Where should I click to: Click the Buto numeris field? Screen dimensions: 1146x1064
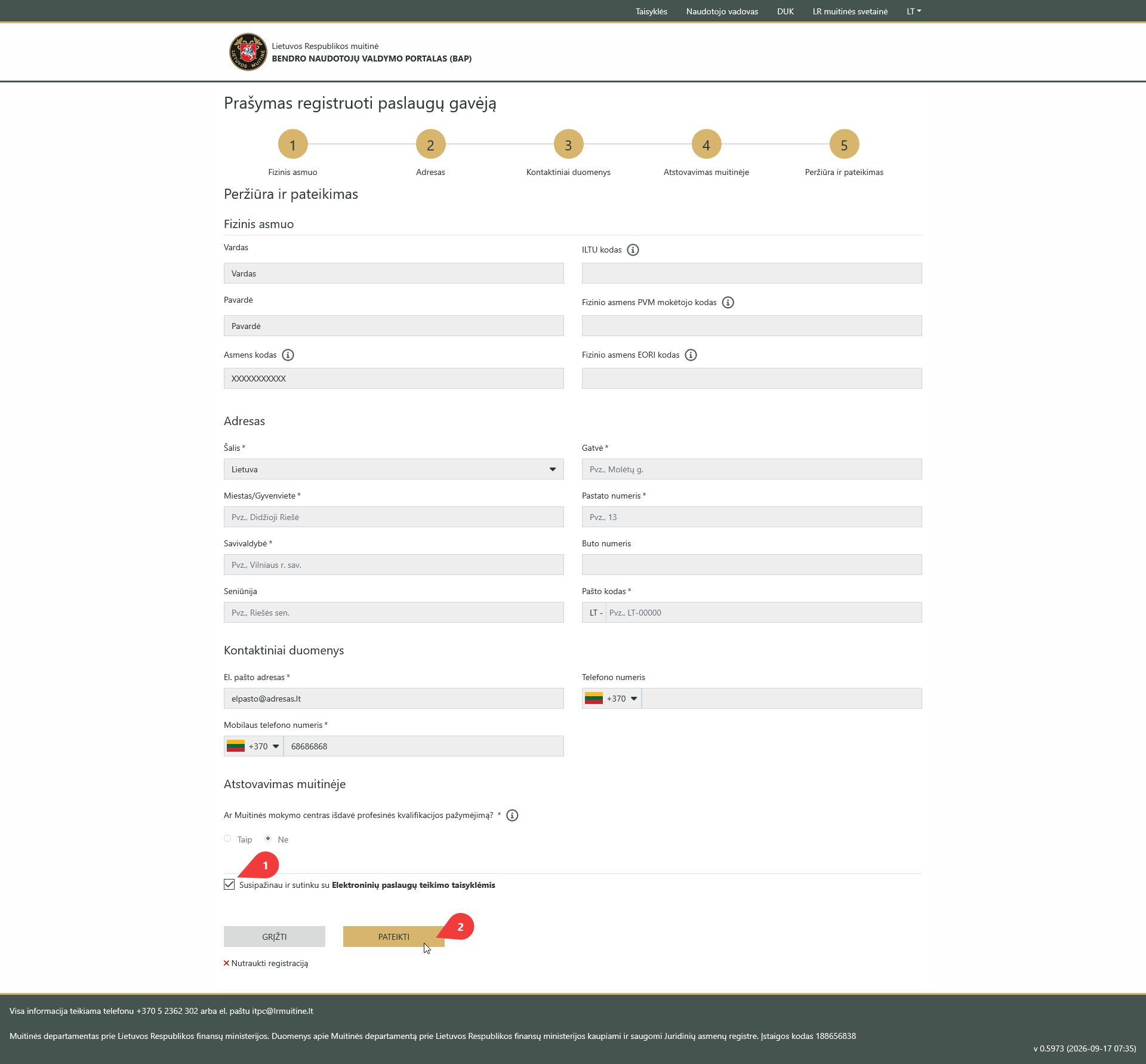pos(752,565)
